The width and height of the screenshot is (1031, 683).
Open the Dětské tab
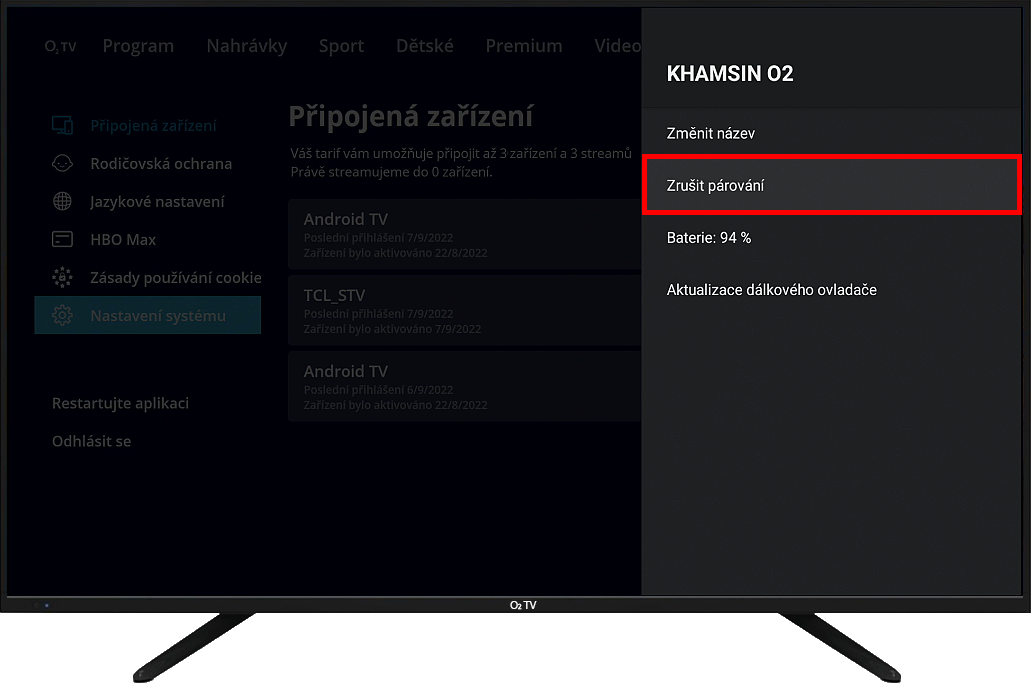point(424,46)
